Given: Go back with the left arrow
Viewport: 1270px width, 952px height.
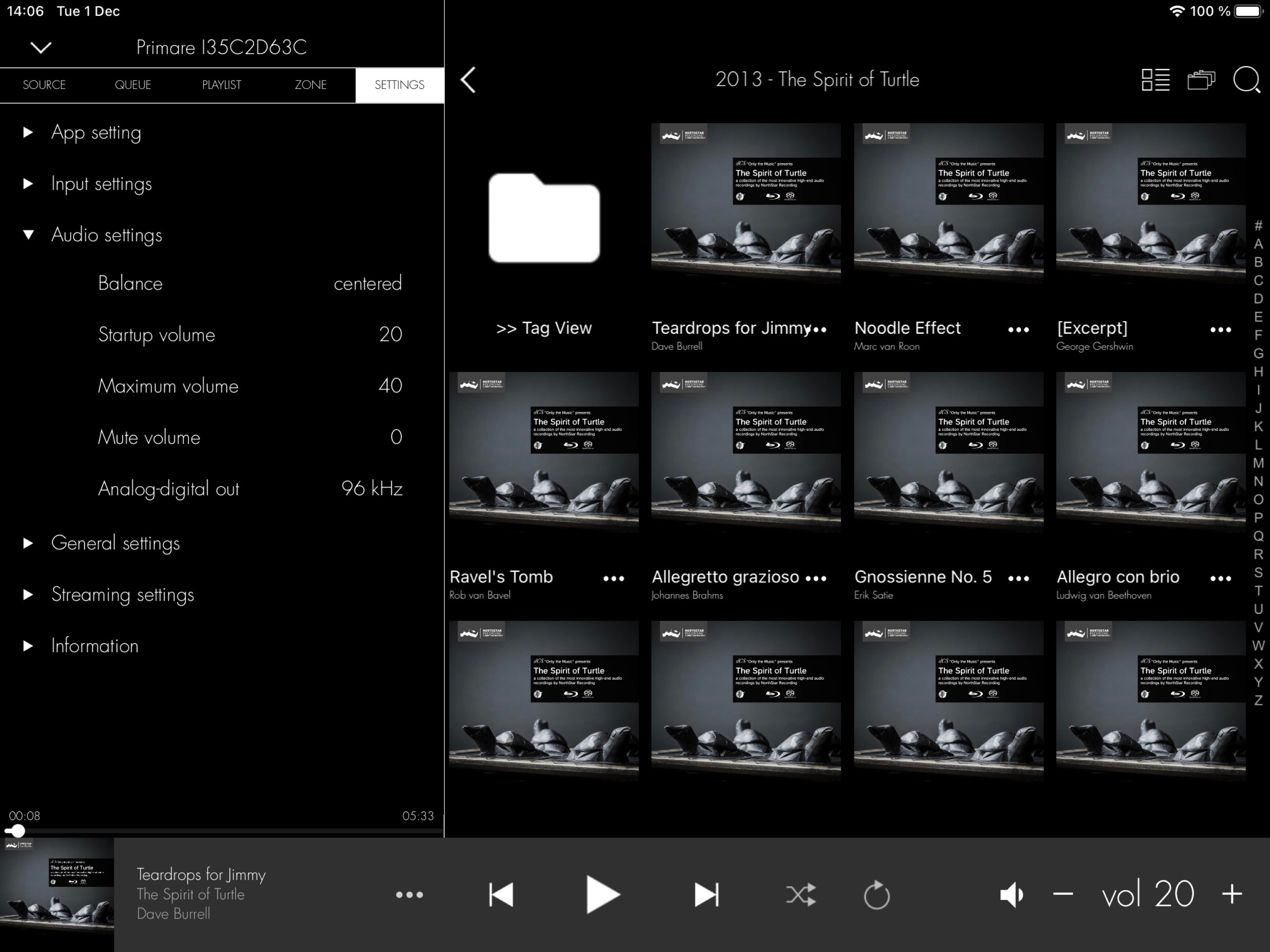Looking at the screenshot, I should 469,80.
